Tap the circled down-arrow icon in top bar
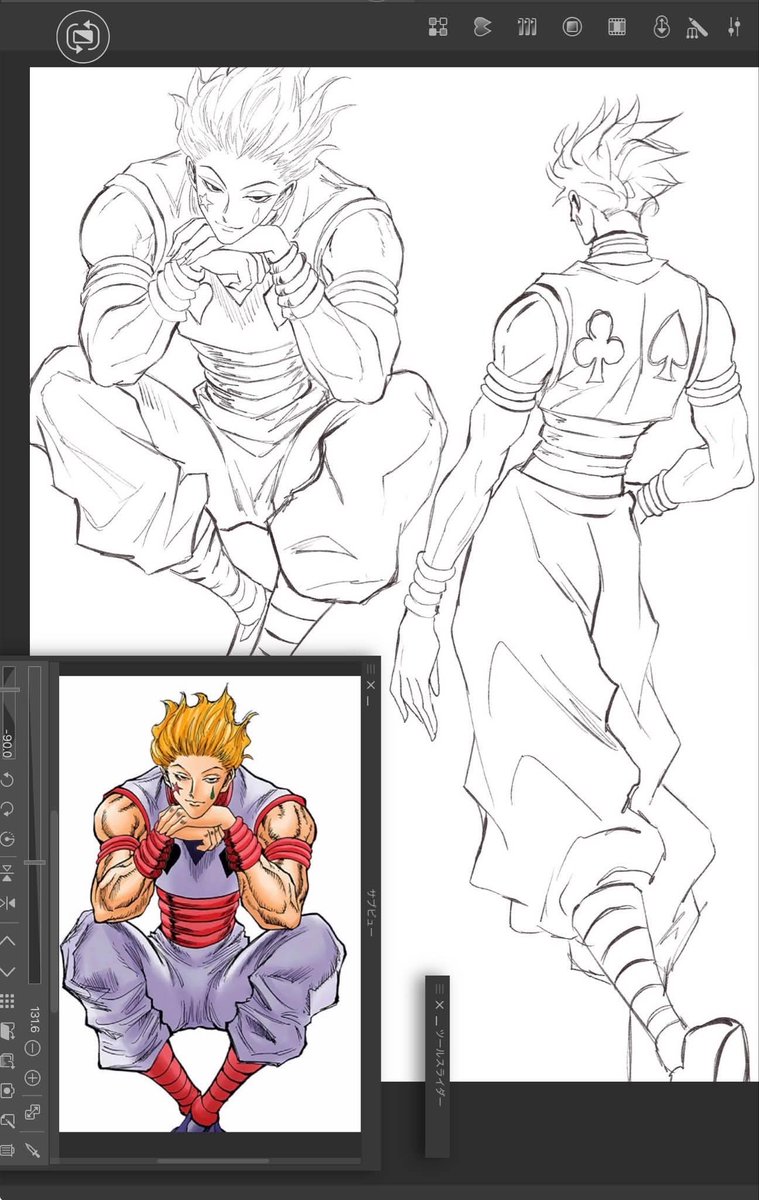 (661, 27)
